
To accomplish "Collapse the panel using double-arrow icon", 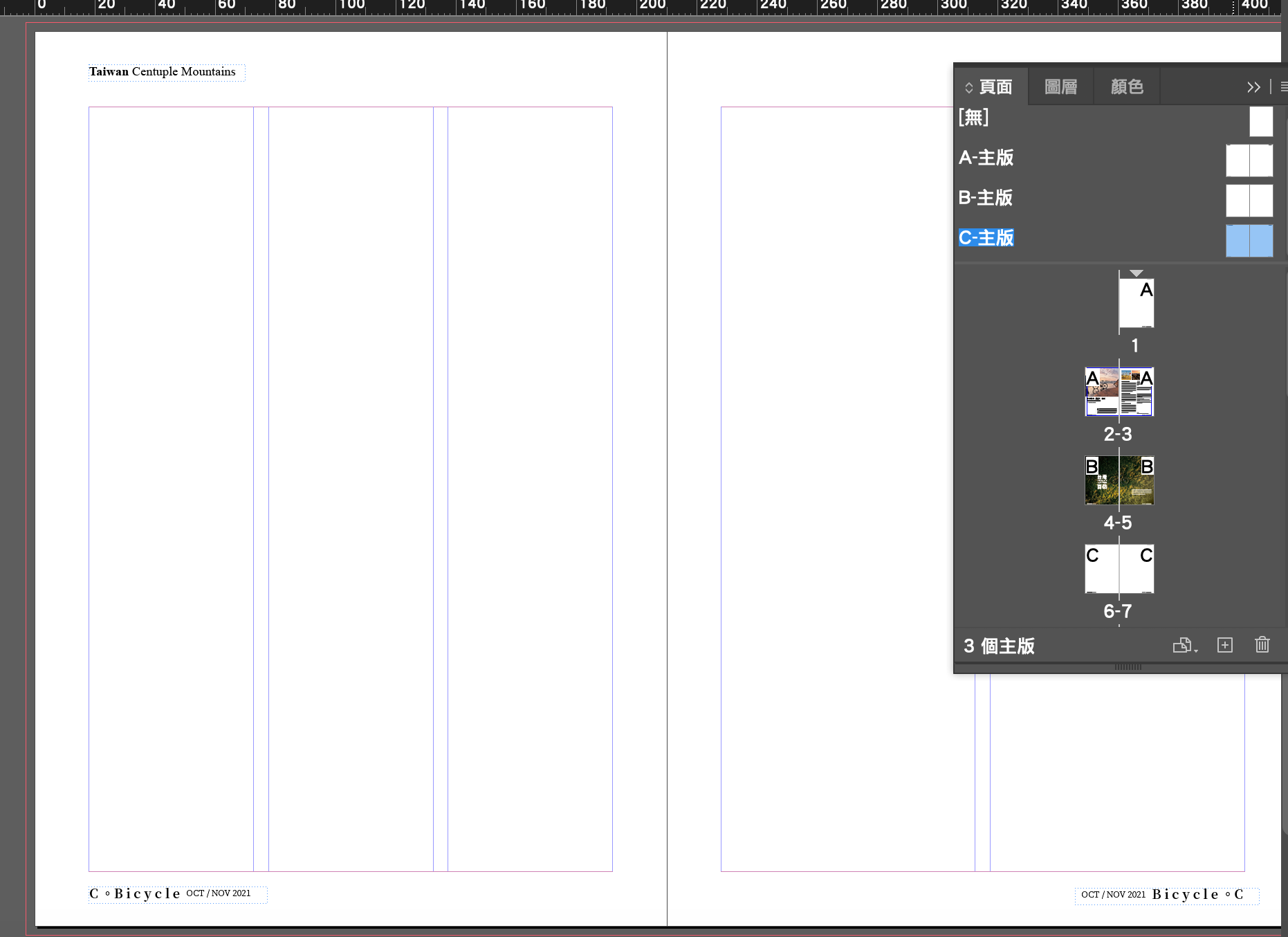I will [x=1253, y=87].
